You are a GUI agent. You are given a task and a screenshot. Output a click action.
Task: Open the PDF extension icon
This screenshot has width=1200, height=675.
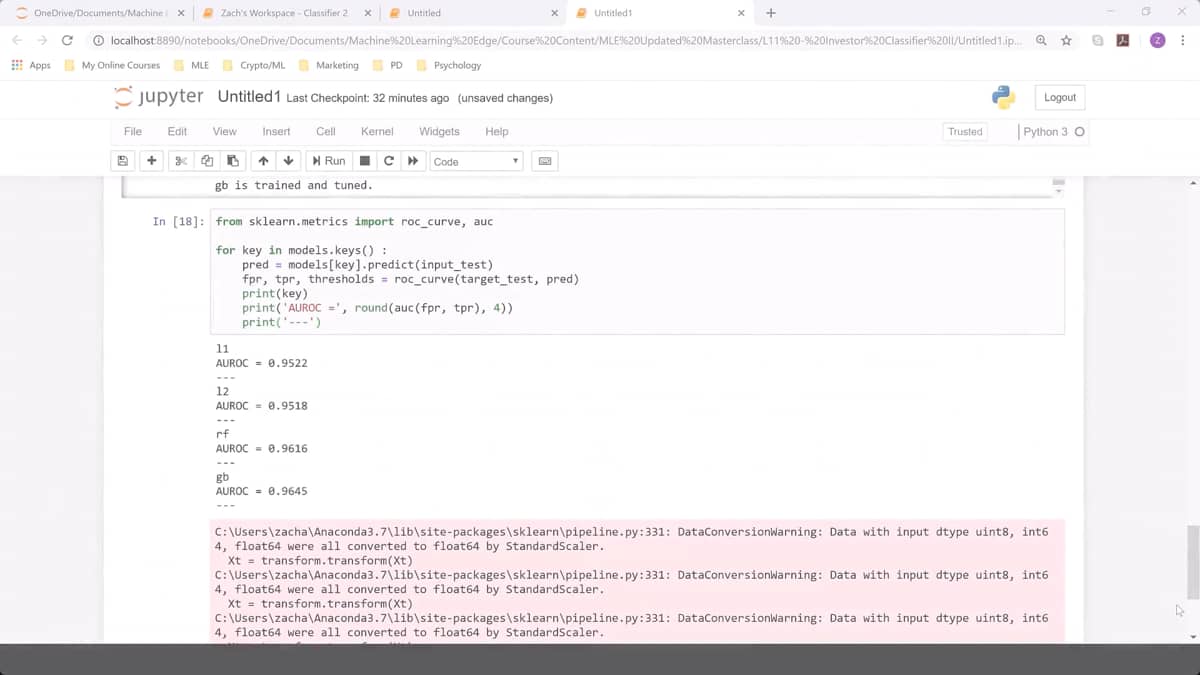click(1123, 40)
